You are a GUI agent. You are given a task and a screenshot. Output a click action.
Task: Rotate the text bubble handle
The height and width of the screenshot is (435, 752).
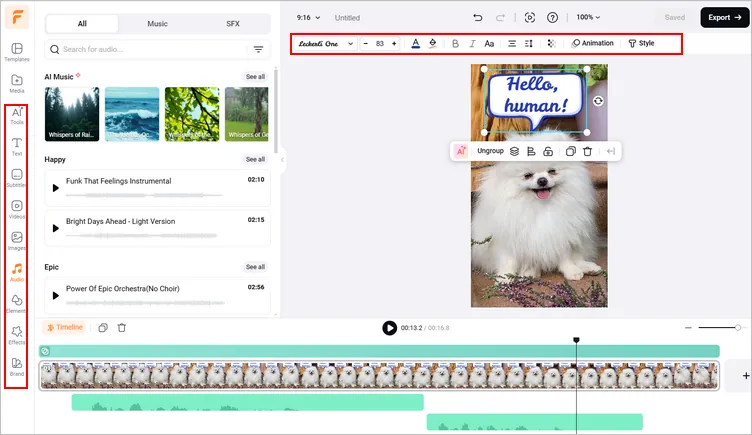point(598,101)
